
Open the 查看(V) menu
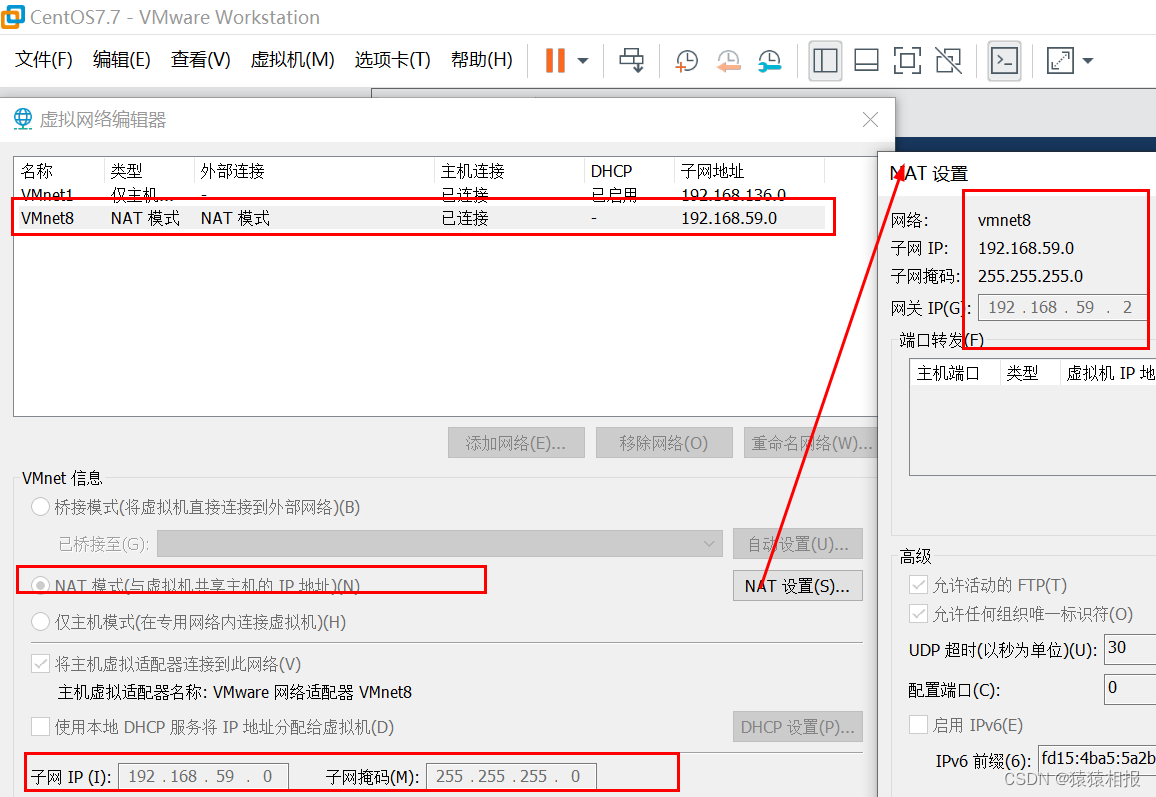click(201, 60)
